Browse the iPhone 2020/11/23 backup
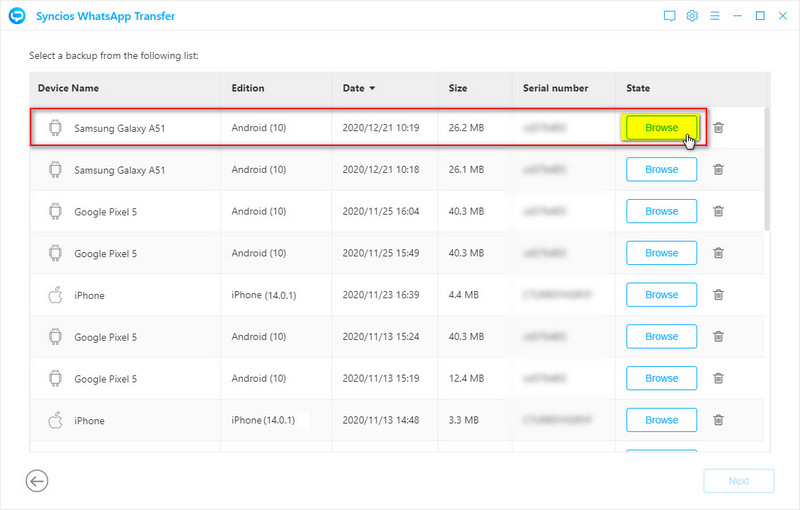 coord(661,295)
